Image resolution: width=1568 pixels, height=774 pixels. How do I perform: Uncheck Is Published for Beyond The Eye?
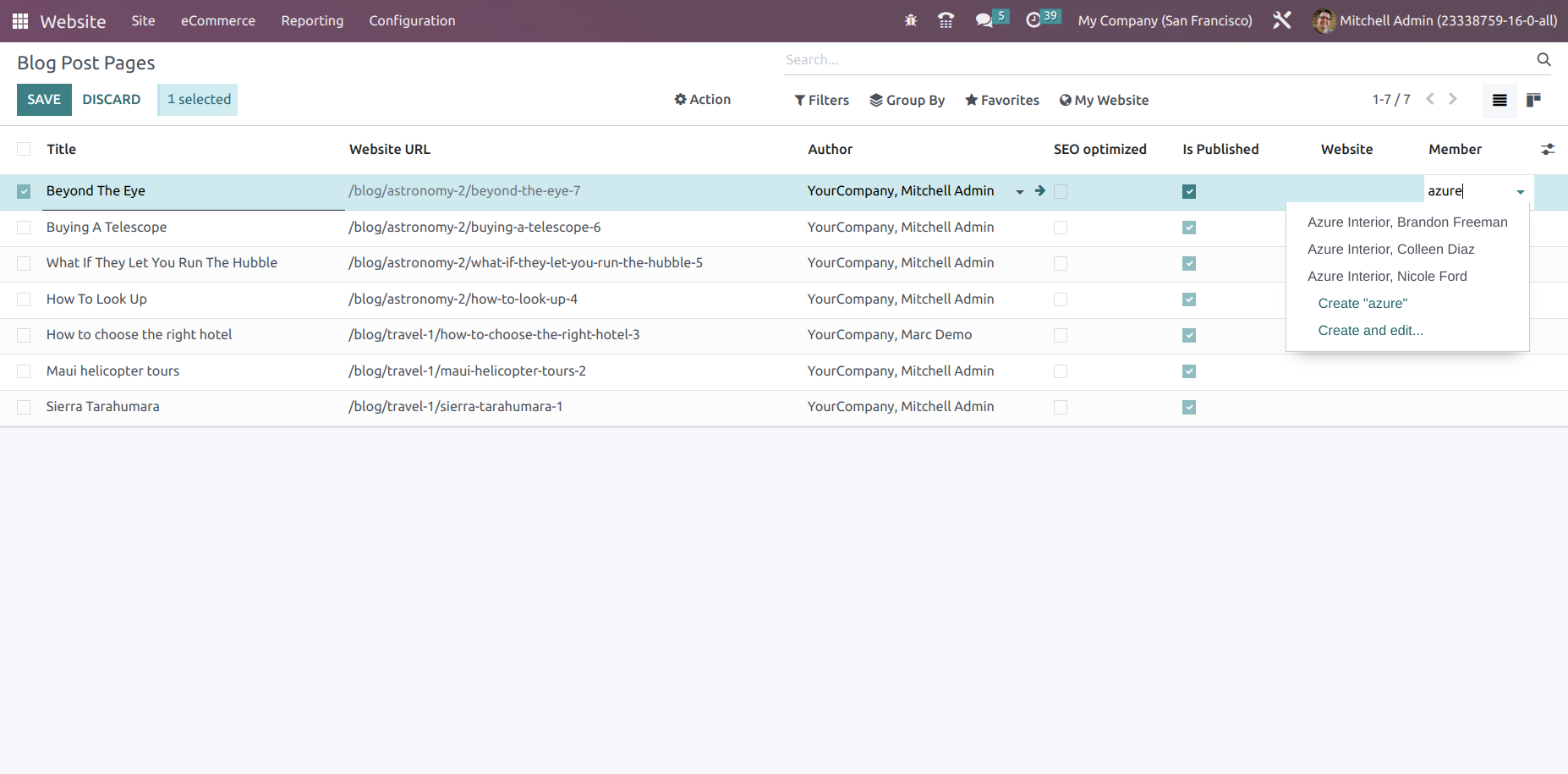click(1188, 191)
